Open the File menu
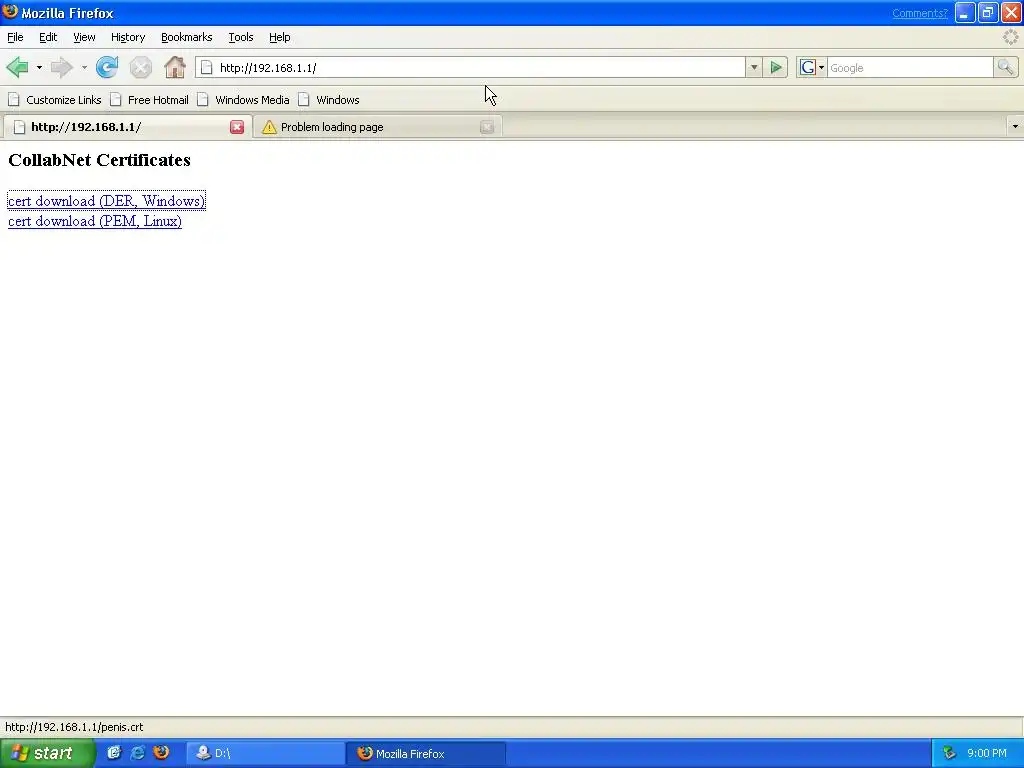This screenshot has height=768, width=1024. click(15, 37)
